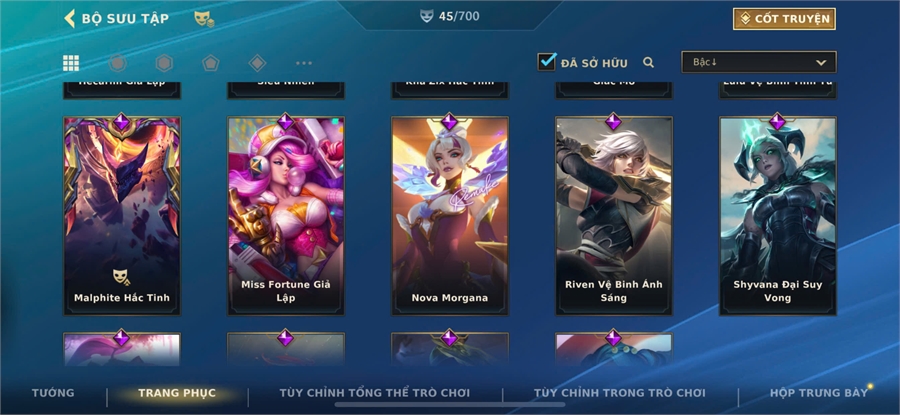
Task: Switch to Tùy Chỉnh Tổng Thể Trò Chơi tab
Action: [375, 393]
